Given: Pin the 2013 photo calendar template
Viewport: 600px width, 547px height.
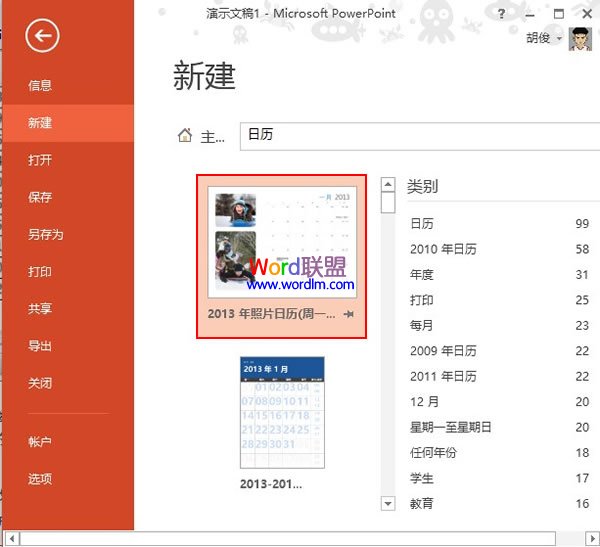Looking at the screenshot, I should 349,314.
